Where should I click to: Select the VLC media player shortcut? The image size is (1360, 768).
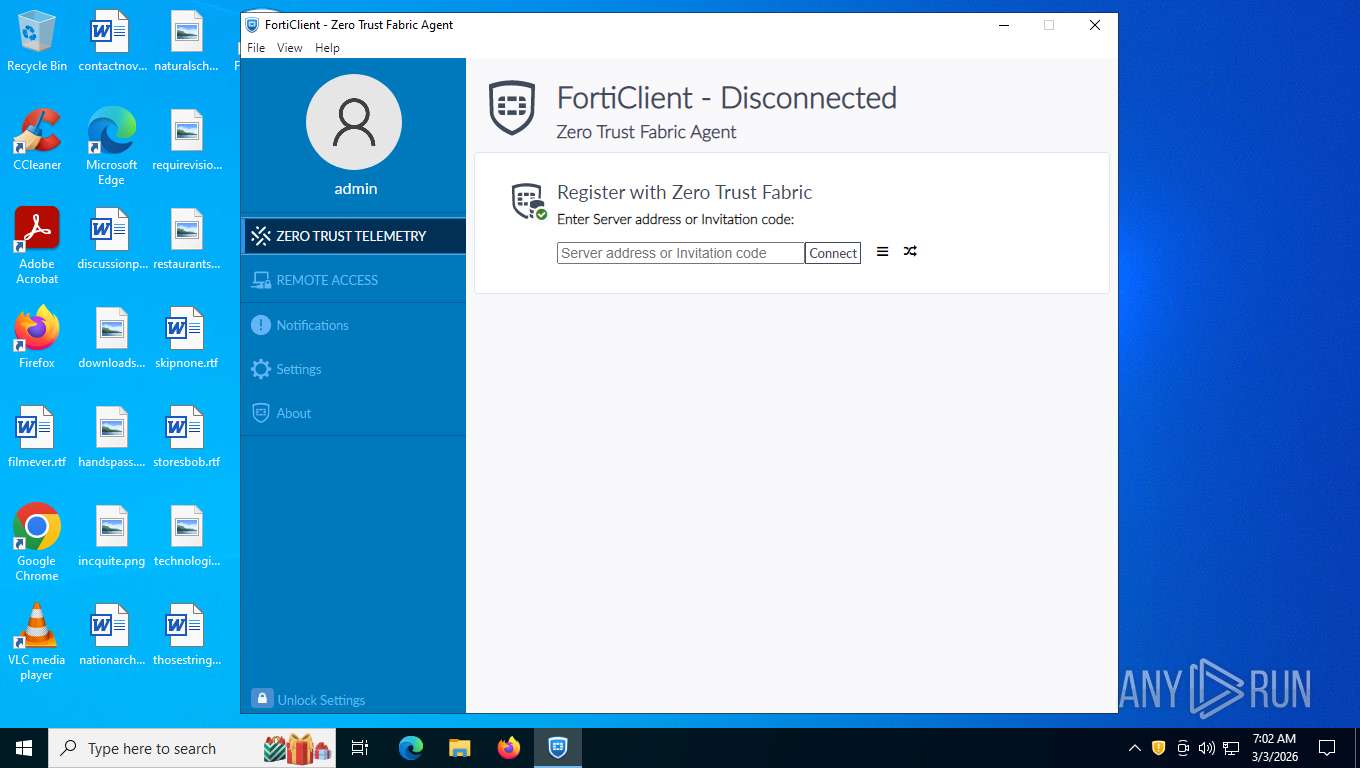tap(37, 642)
